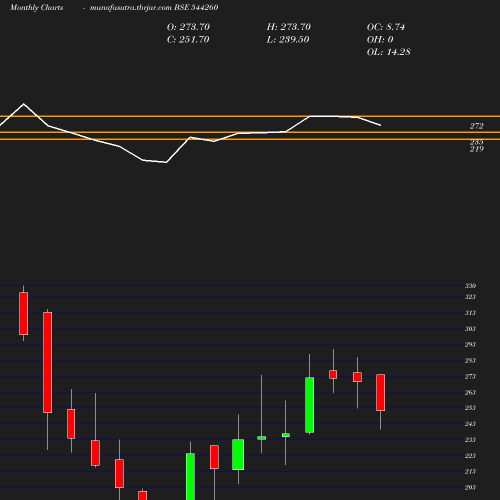Click the "Monthly Charts" title text
500x500 pixels.
tap(36, 7)
